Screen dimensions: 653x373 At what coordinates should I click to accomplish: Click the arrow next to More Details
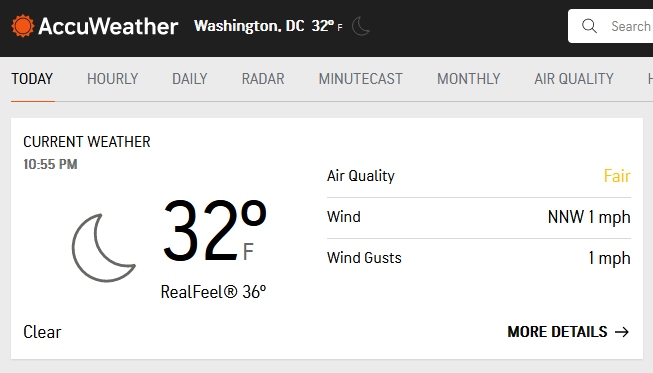622,332
